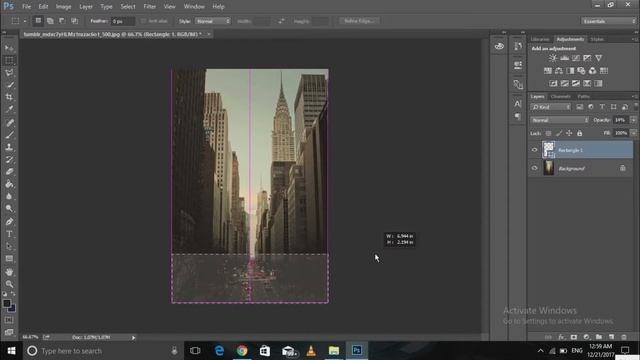The image size is (640, 360).
Task: Click the Rectangle 1 layer thumbnail
Action: [548, 150]
